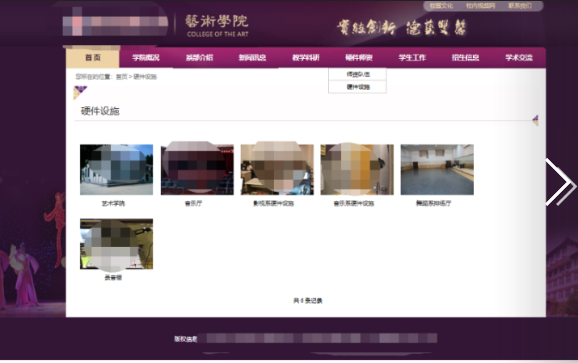Go to 首页 via the breadcrumb
The image size is (578, 363).
(121, 77)
